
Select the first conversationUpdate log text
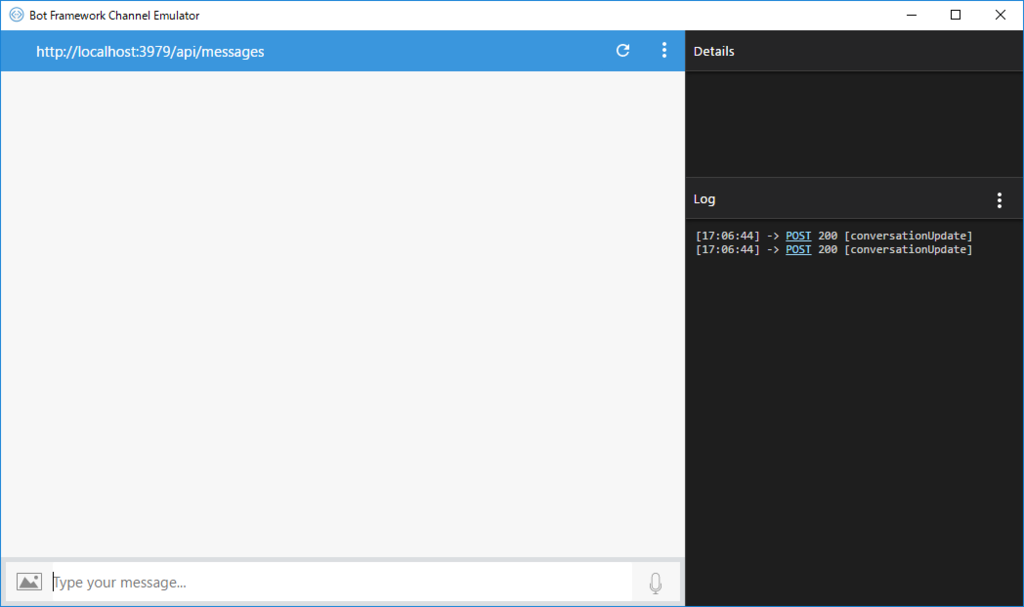coord(908,236)
